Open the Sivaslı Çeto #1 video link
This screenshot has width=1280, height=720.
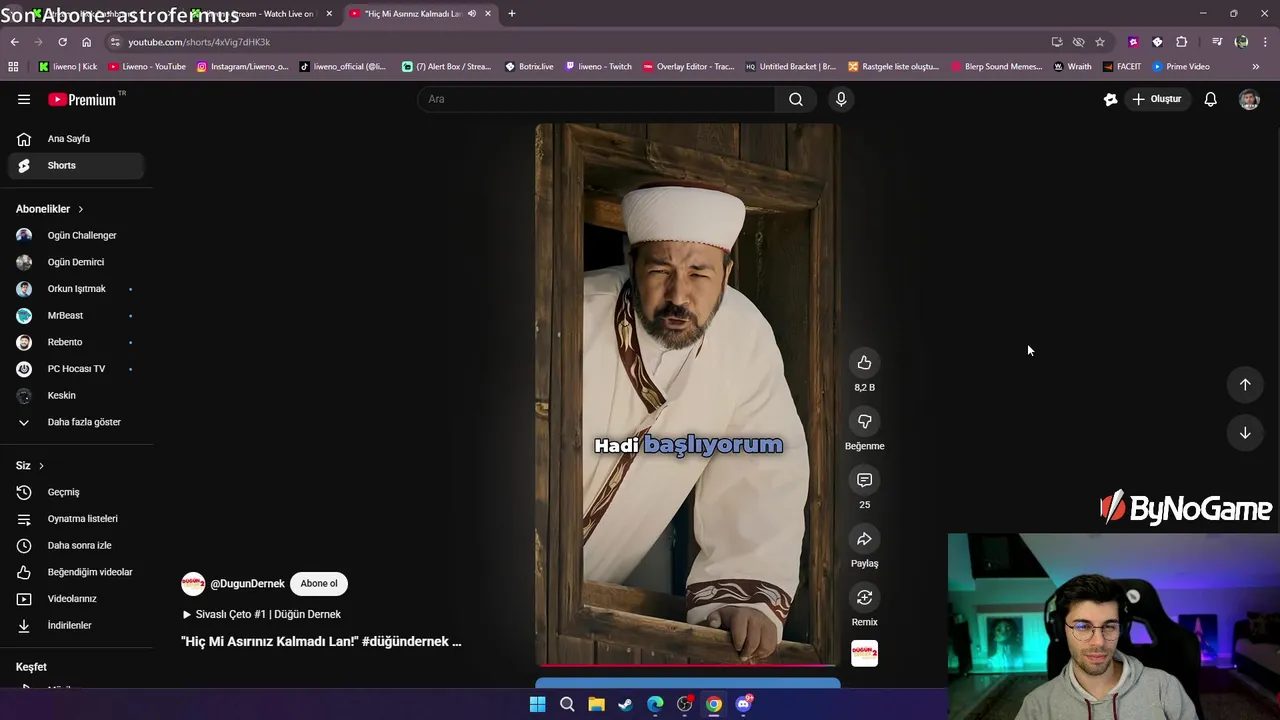coord(261,614)
